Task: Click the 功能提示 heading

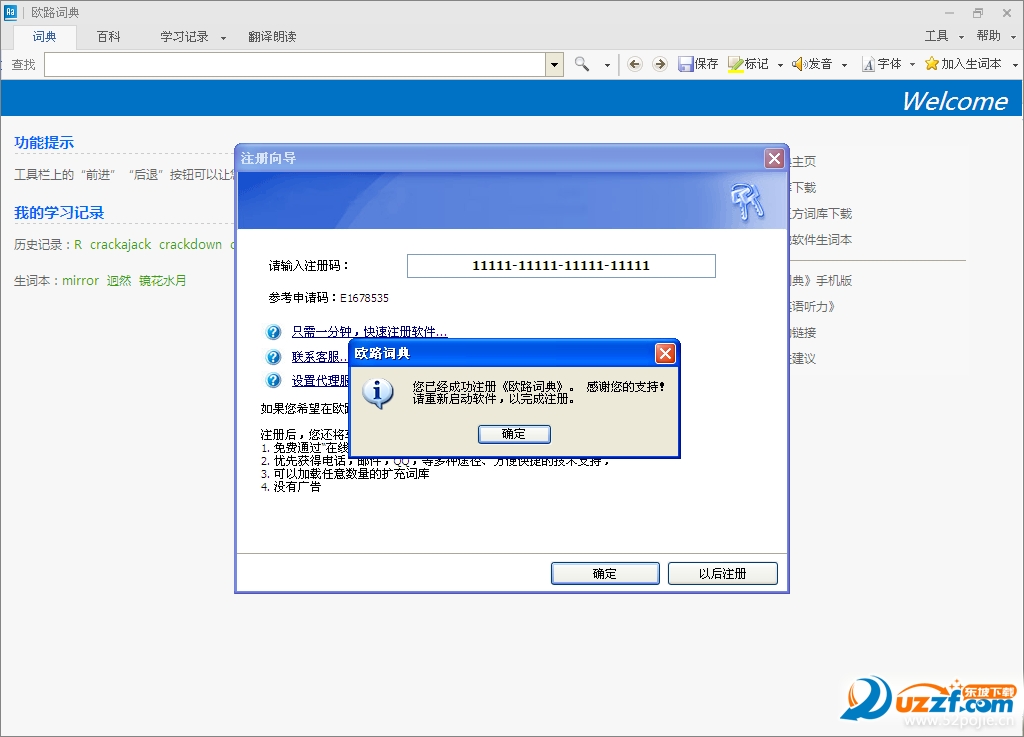Action: (x=44, y=142)
